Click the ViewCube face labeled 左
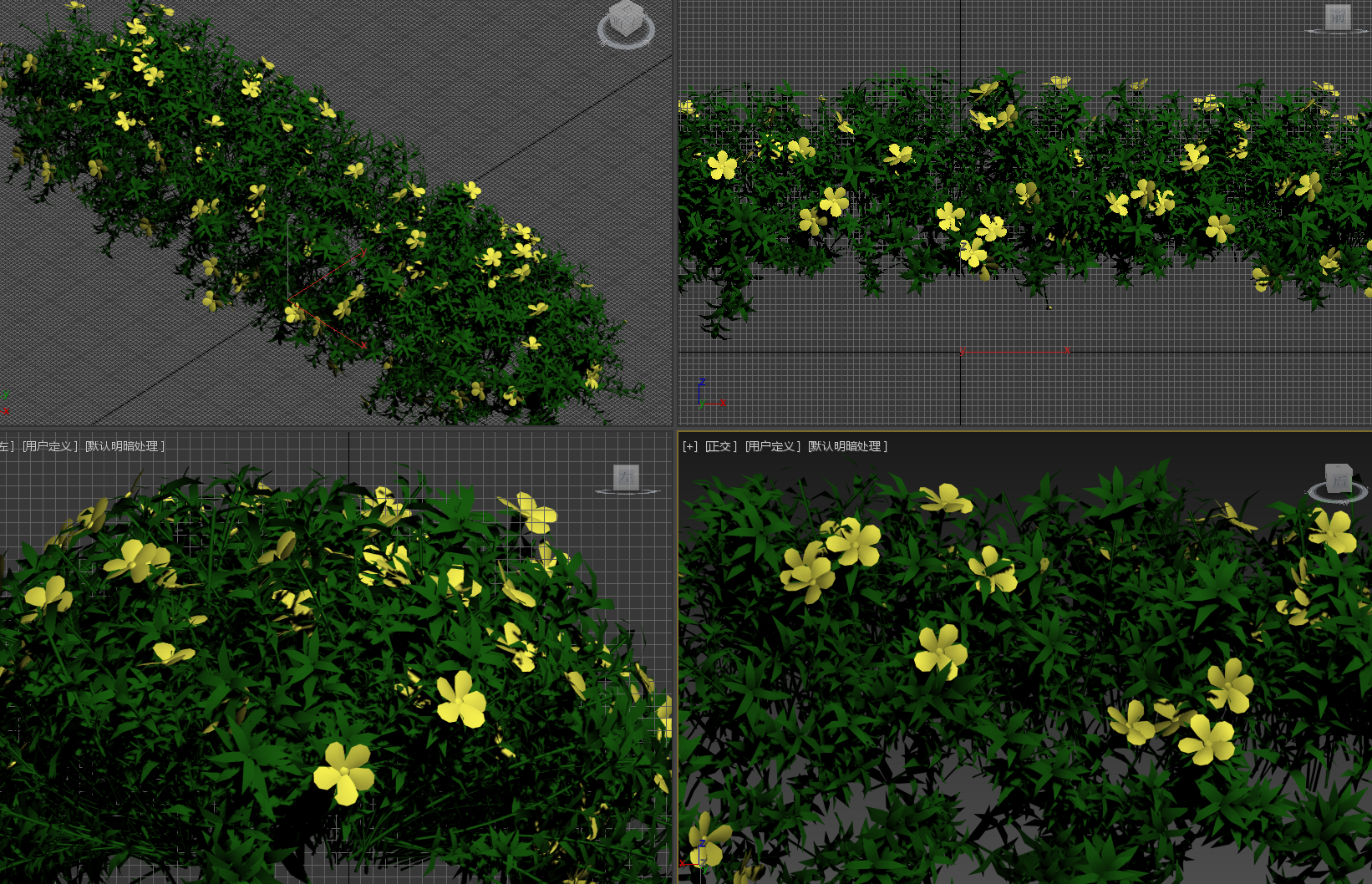1372x884 pixels. 627,477
